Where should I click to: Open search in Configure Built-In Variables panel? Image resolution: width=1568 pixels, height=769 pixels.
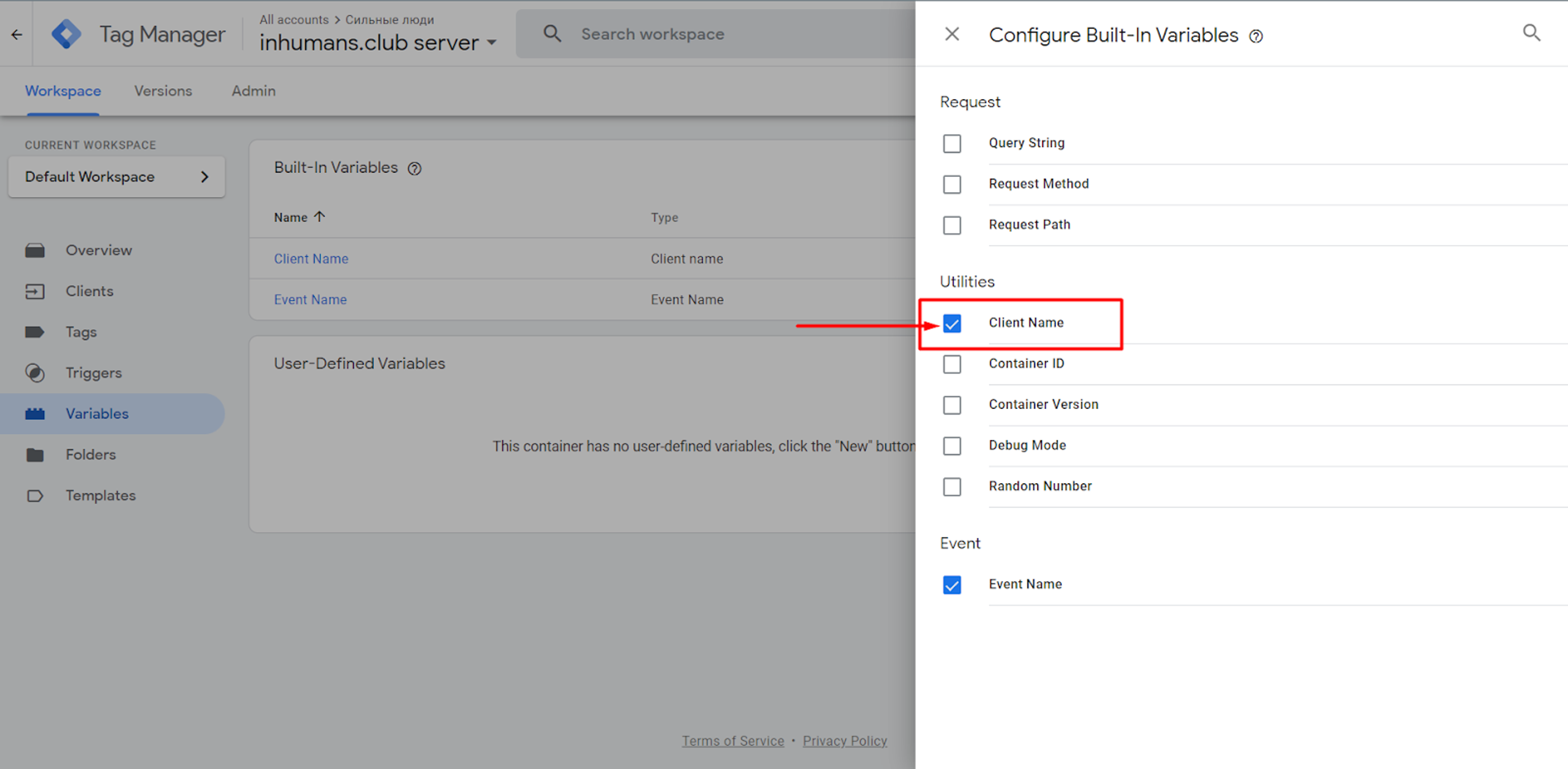coord(1531,33)
